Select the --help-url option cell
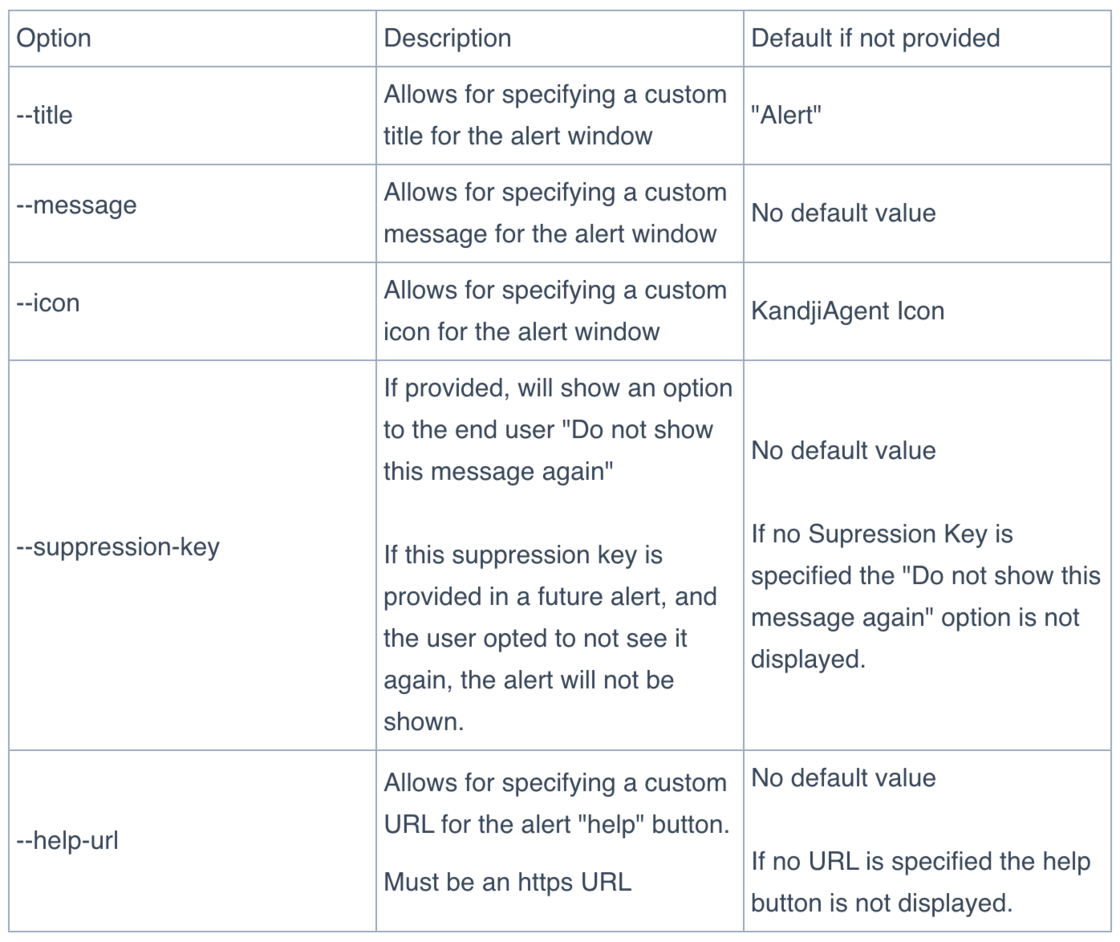 (68, 841)
